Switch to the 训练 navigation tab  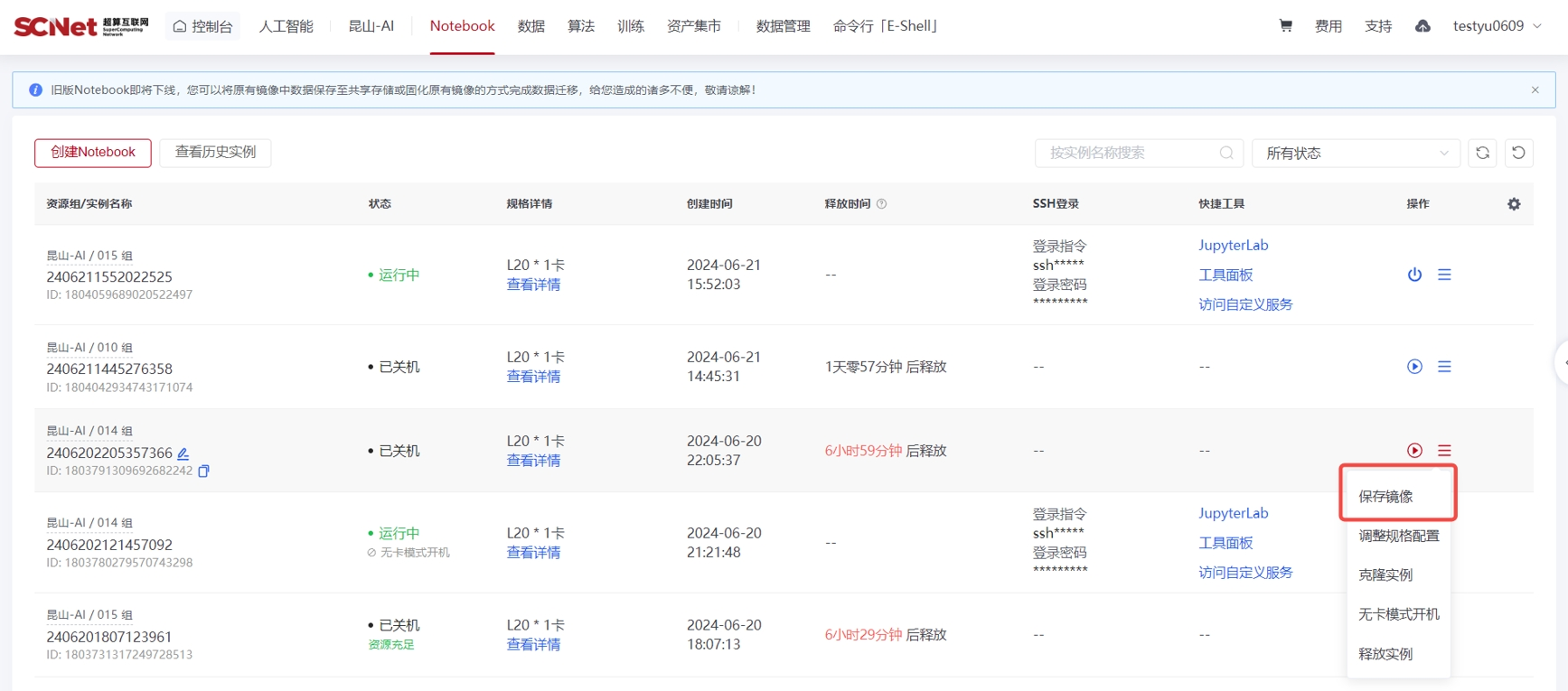coord(630,26)
